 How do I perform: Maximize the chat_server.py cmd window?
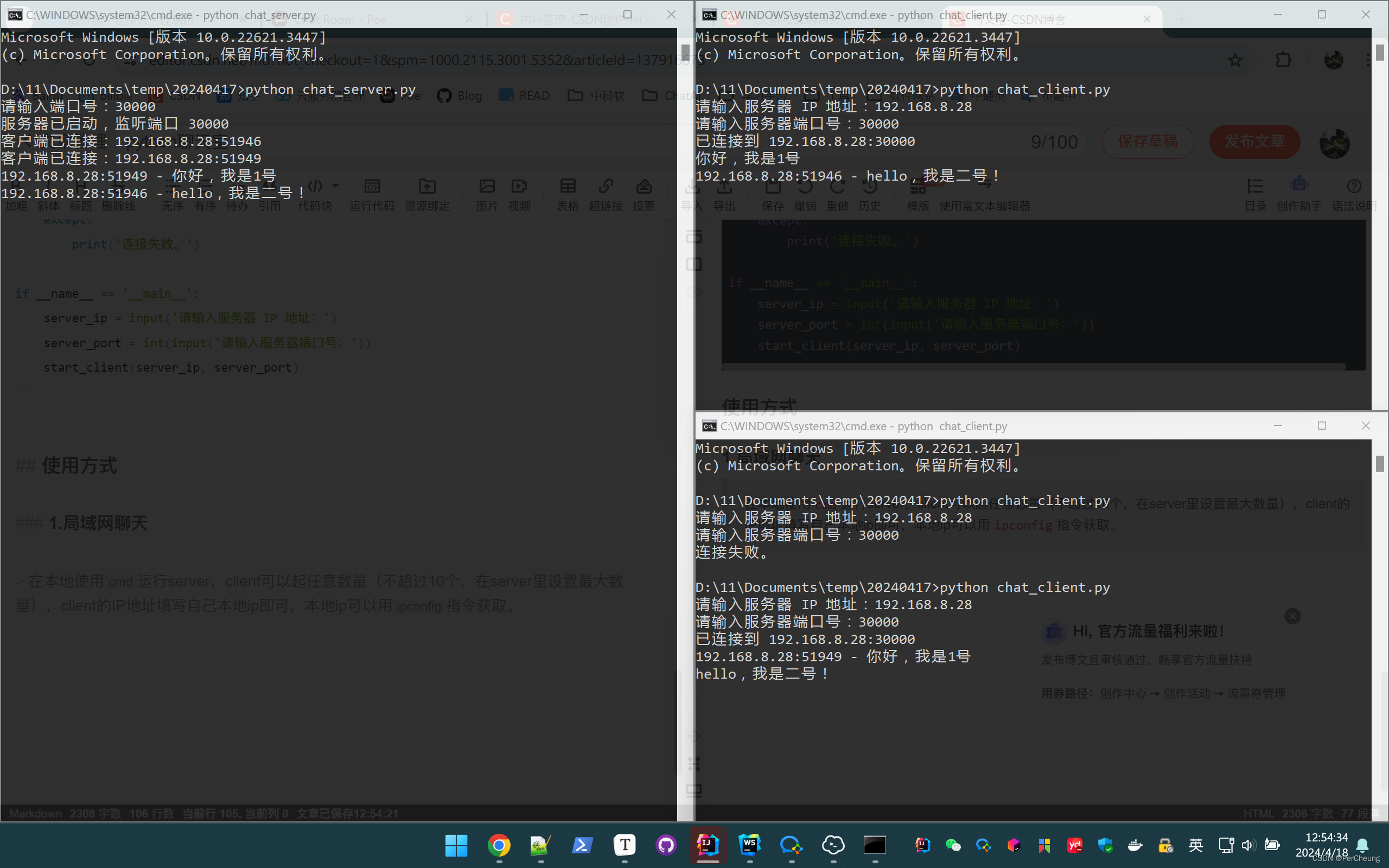tap(627, 14)
